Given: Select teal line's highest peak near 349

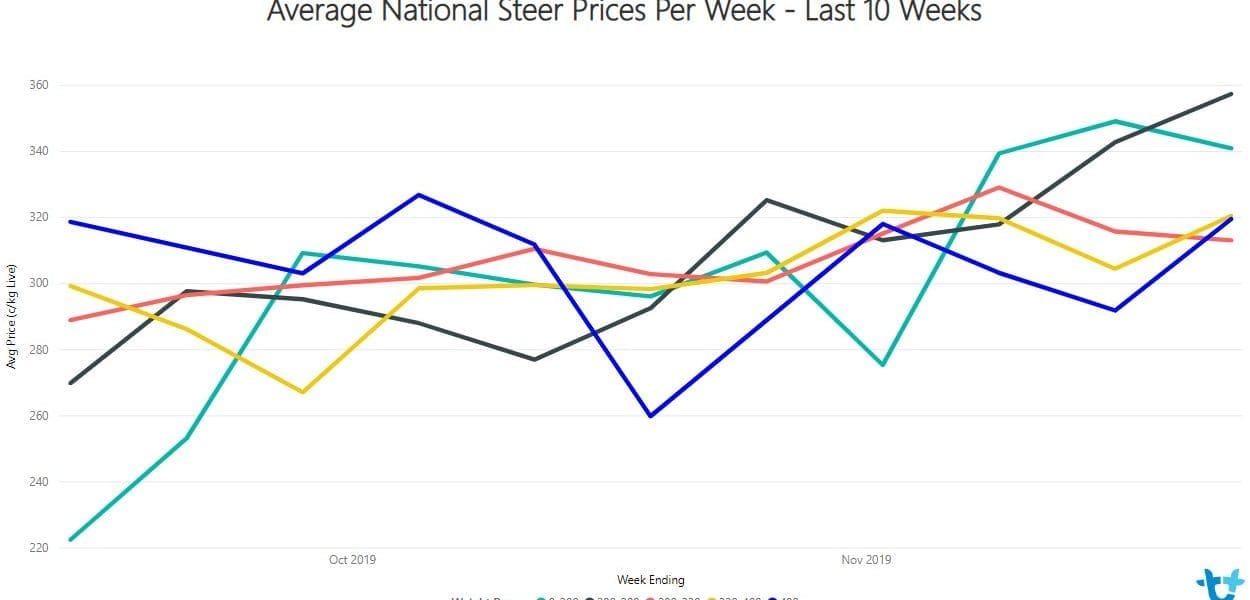Looking at the screenshot, I should [x=1115, y=121].
